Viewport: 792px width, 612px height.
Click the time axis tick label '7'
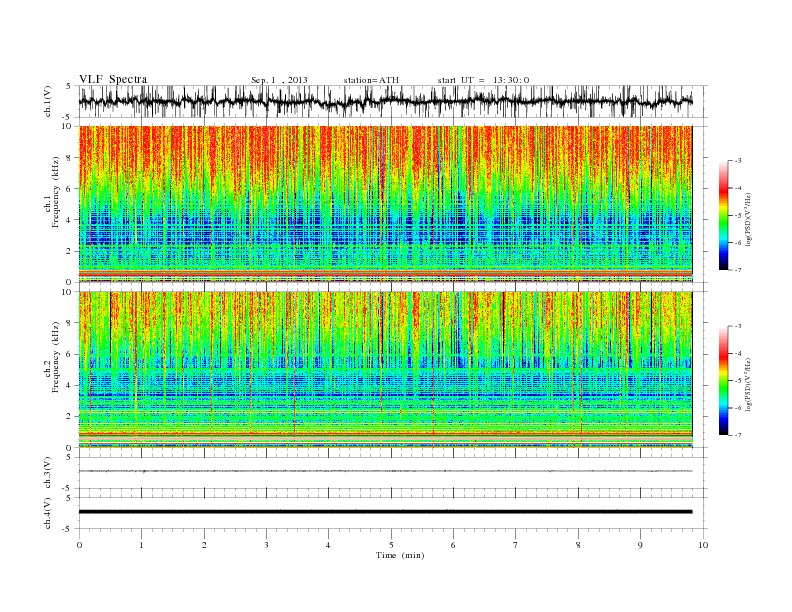[x=516, y=545]
